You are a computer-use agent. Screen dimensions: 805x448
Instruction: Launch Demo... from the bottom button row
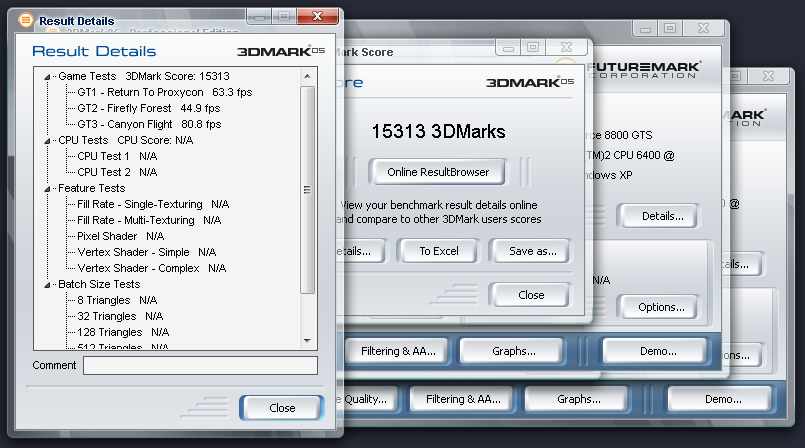(x=722, y=399)
